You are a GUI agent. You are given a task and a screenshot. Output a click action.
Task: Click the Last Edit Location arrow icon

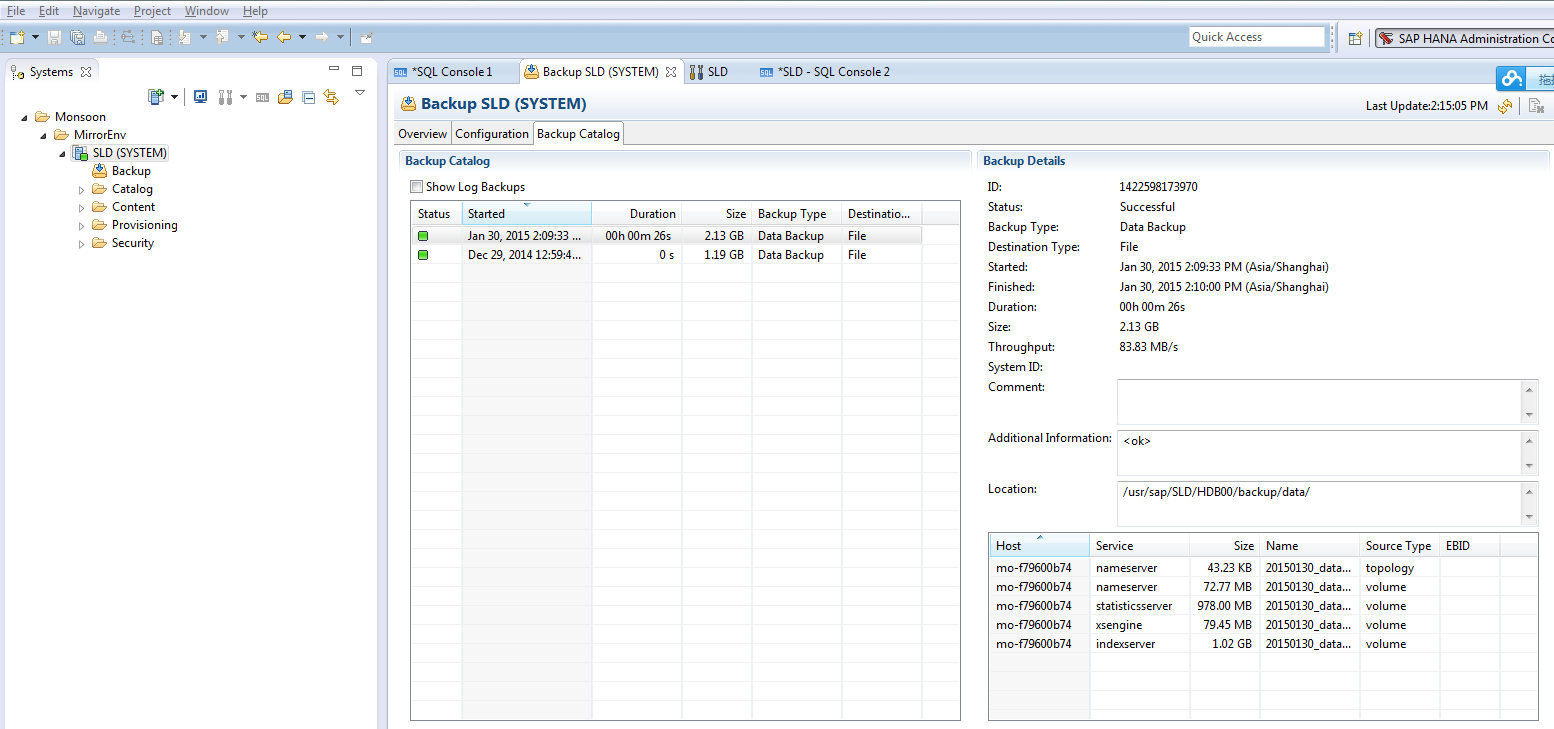260,37
